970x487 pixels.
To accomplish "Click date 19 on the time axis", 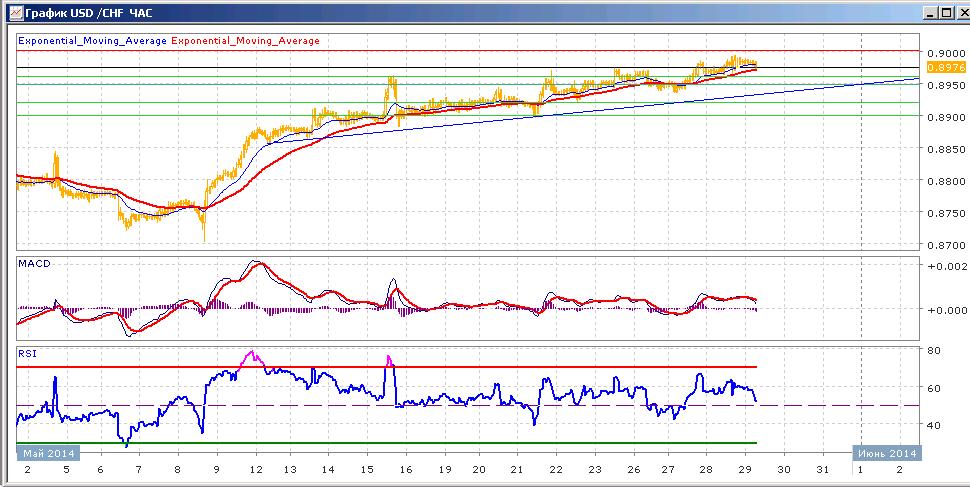I will pyautogui.click(x=443, y=470).
